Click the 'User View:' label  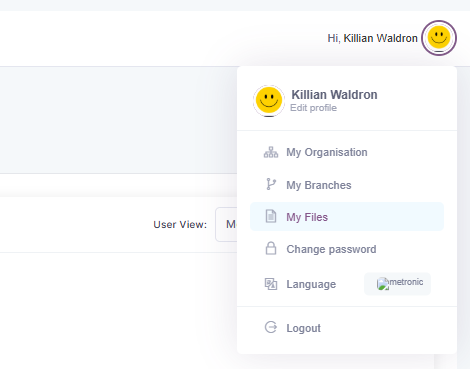pyautogui.click(x=180, y=225)
